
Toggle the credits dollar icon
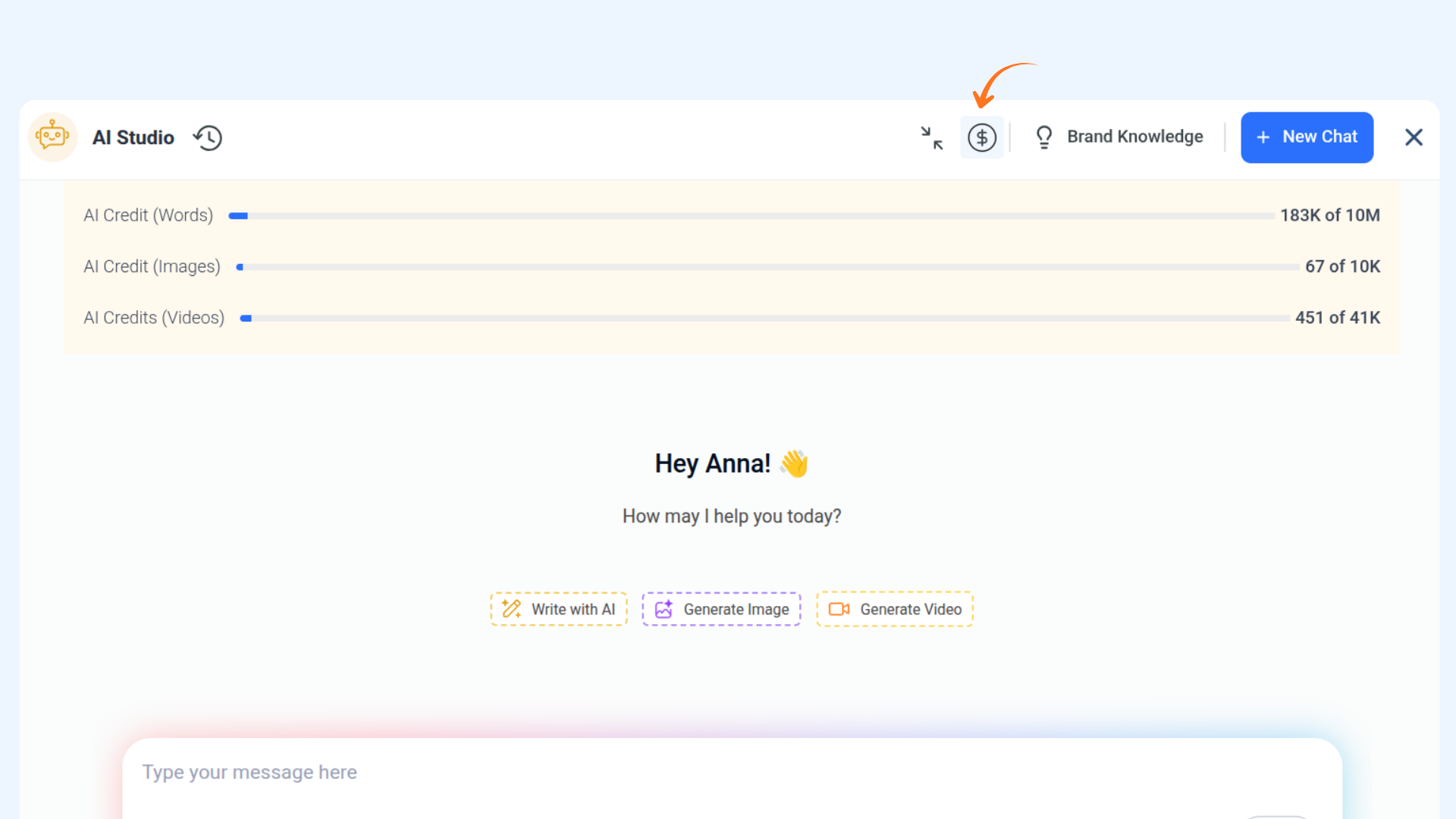click(981, 138)
